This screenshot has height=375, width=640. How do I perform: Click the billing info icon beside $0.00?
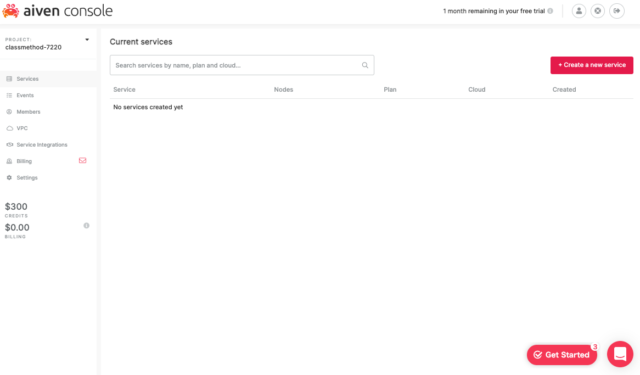(x=87, y=226)
